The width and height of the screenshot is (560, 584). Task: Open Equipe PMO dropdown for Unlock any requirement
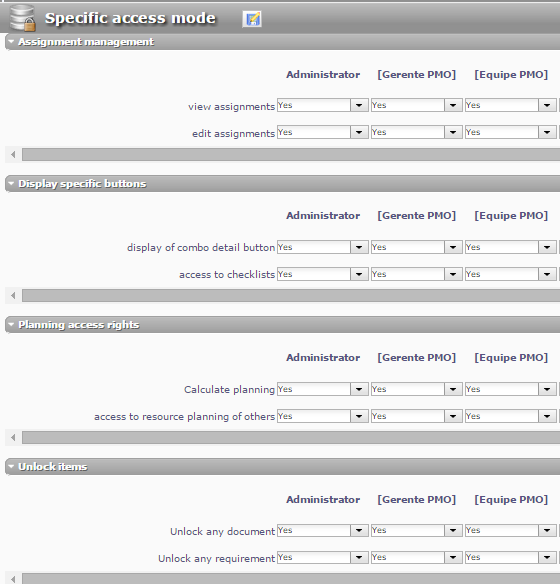click(547, 558)
